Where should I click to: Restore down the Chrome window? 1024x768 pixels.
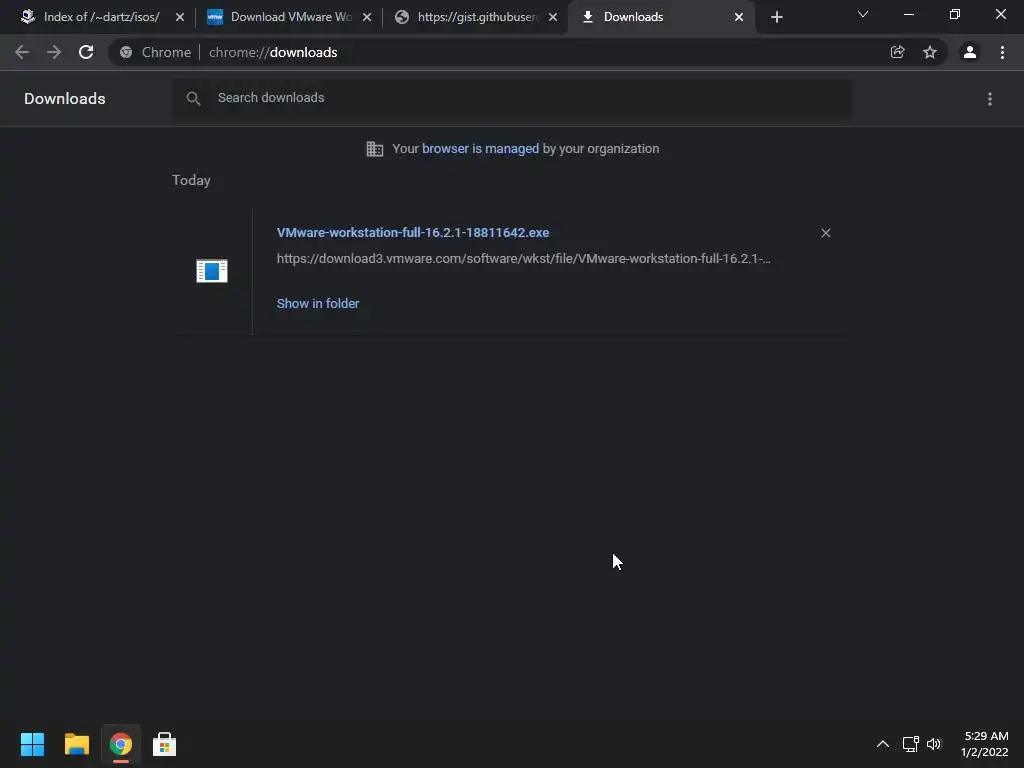point(955,14)
